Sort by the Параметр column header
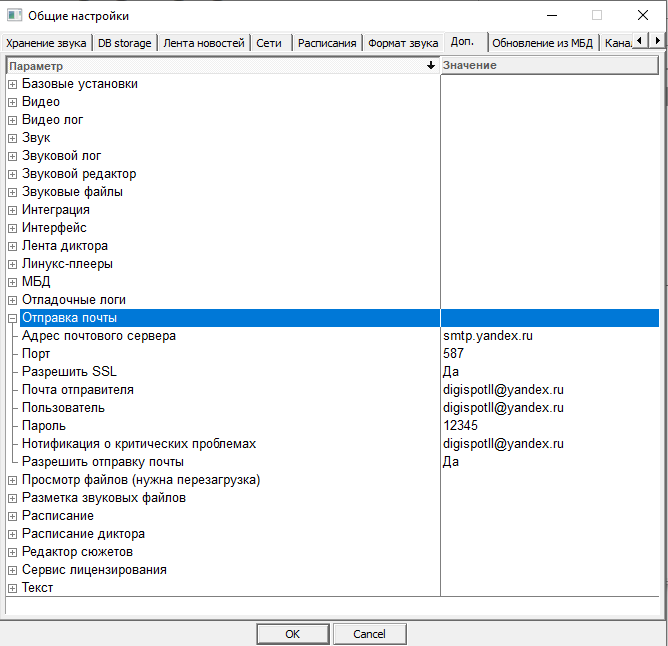The image size is (668, 646). 223,66
